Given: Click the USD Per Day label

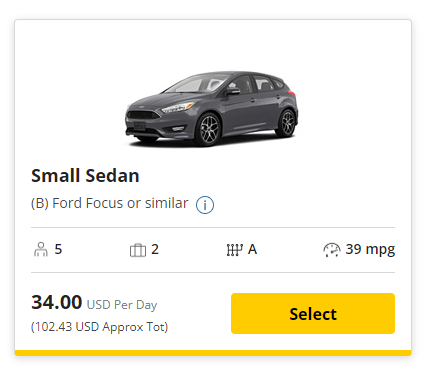Looking at the screenshot, I should pyautogui.click(x=122, y=305).
